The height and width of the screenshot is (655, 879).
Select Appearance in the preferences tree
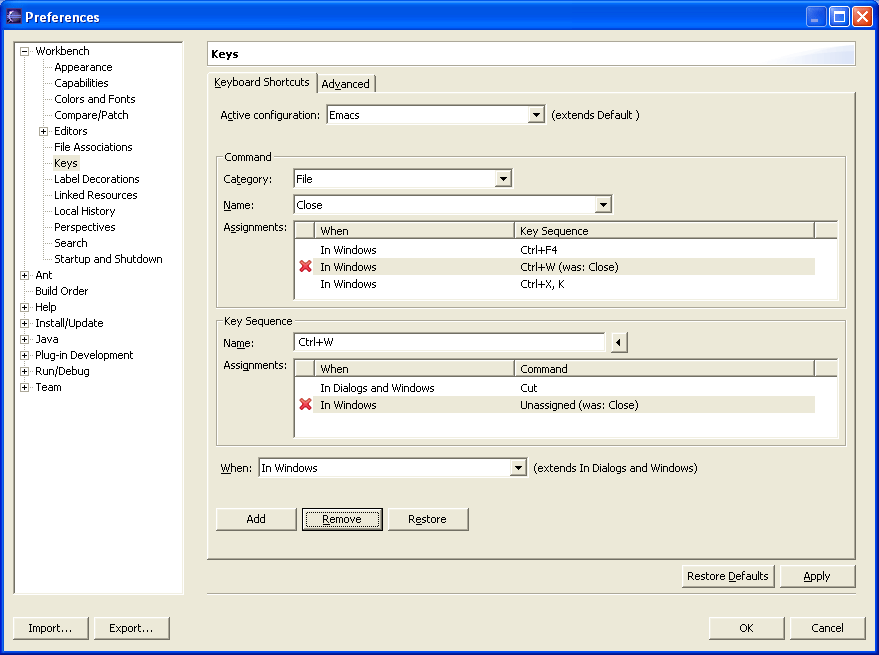(x=83, y=67)
